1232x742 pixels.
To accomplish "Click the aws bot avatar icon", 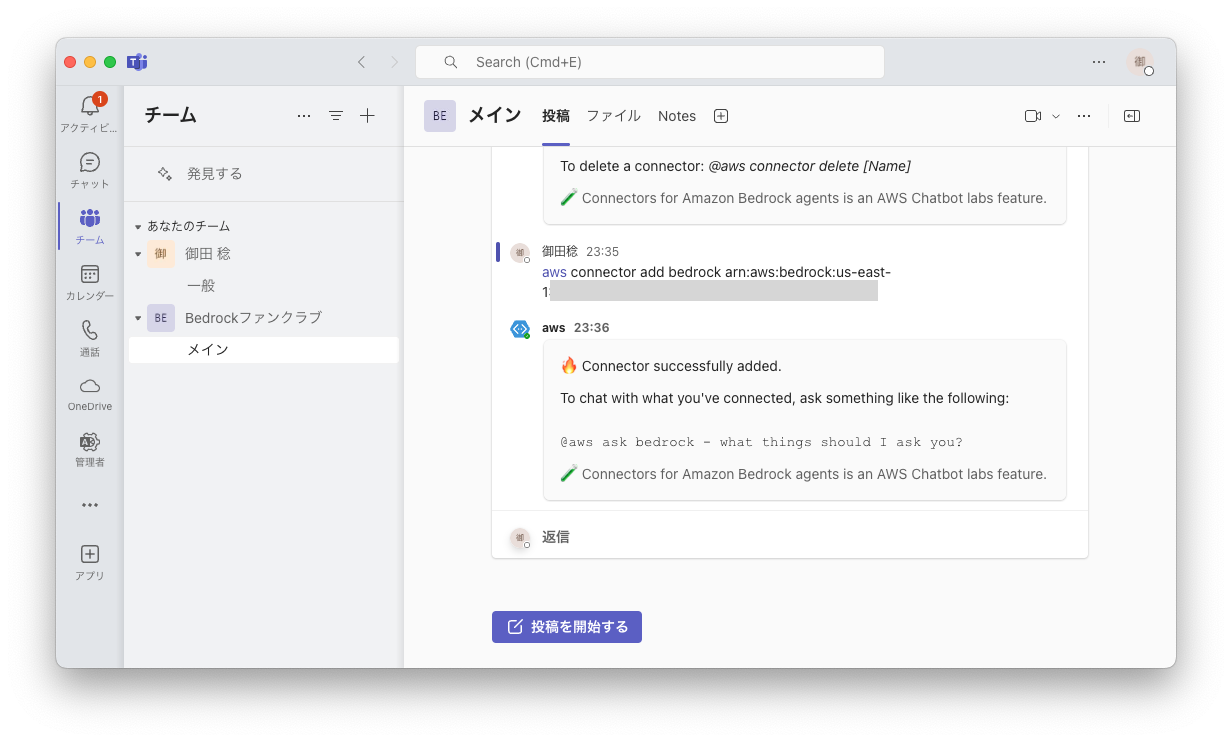I will point(520,329).
